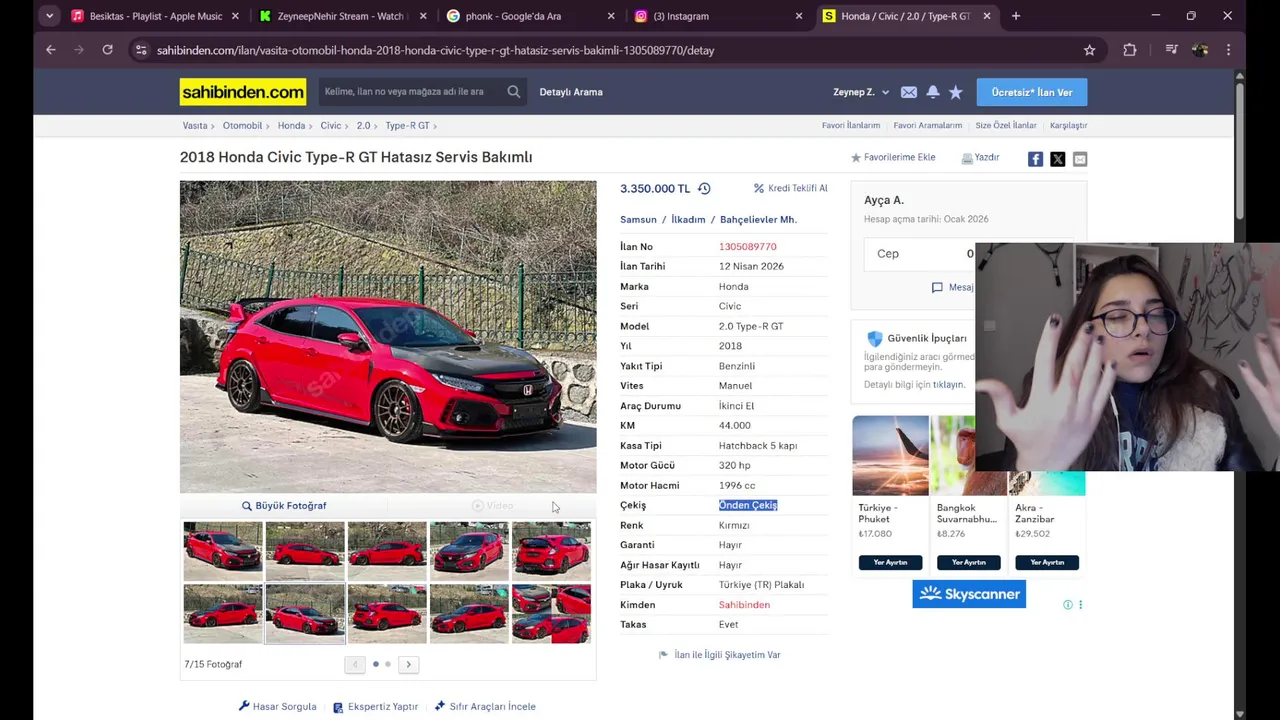Viewport: 1280px width, 720px height.
Task: Click the ilan number 1305089770
Action: point(747,247)
